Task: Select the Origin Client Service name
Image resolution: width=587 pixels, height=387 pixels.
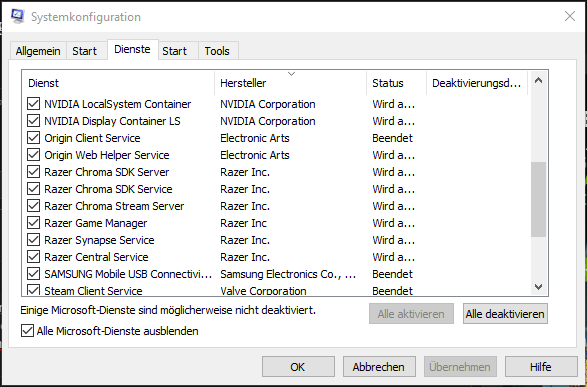Action: point(92,138)
